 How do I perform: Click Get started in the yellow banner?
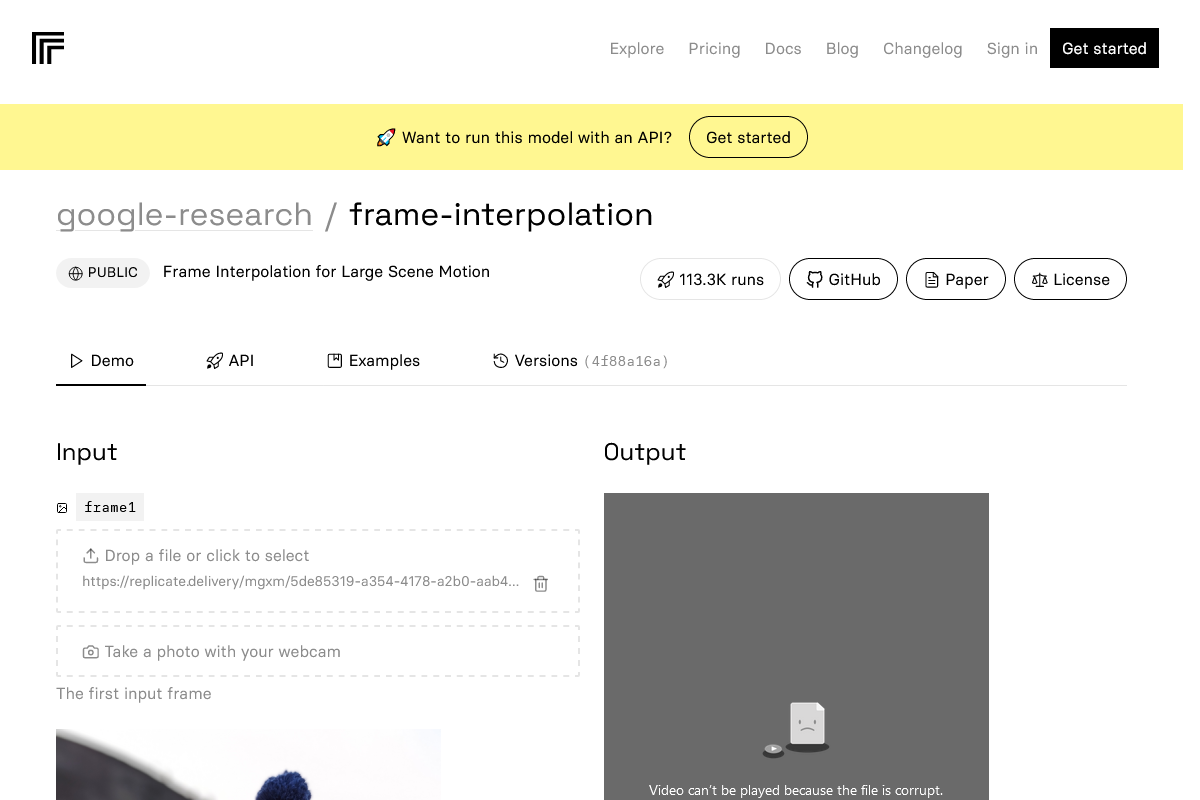(x=748, y=138)
